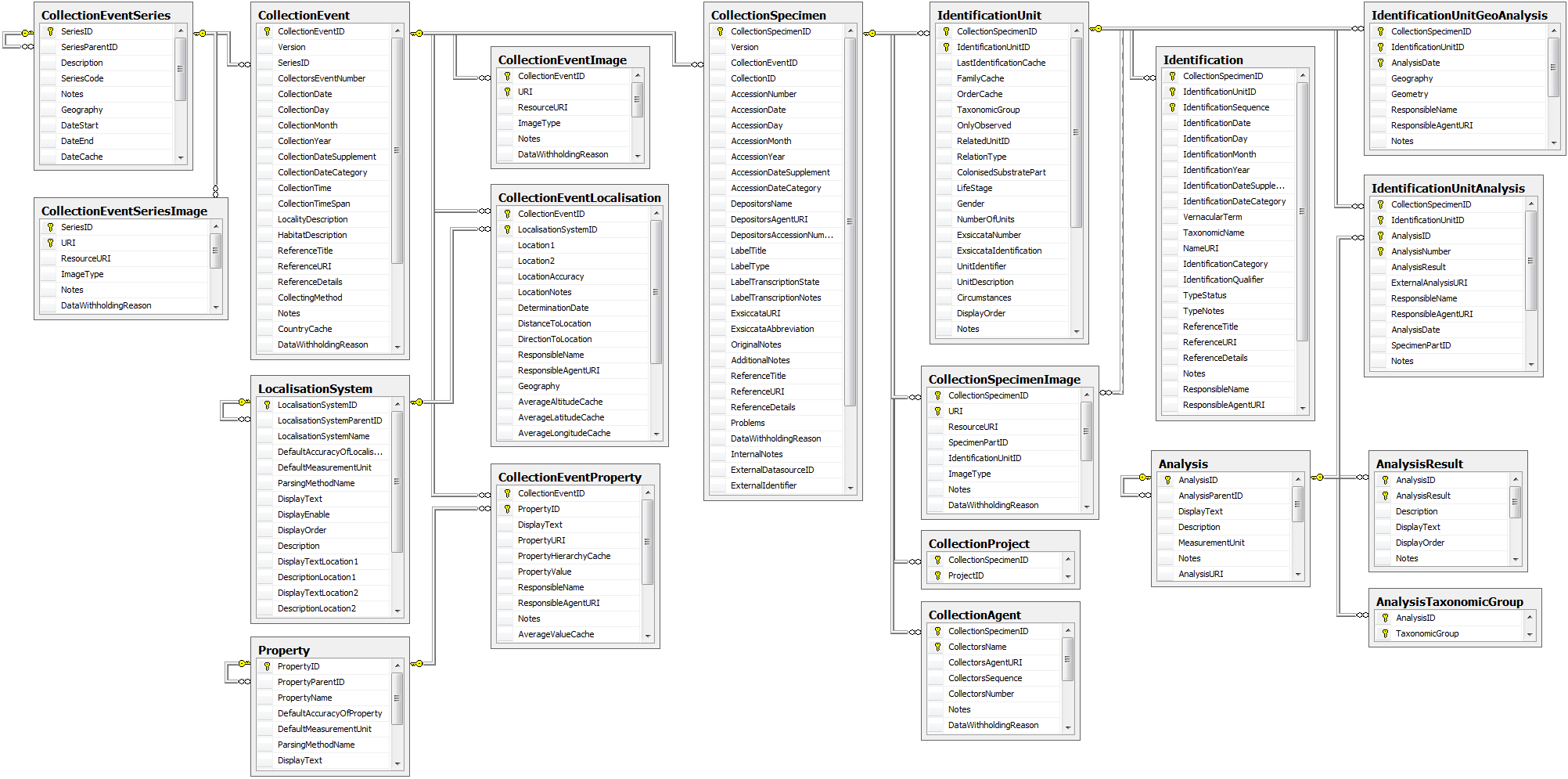Select the ExternalDatasourceID field
Viewport: 1568px width, 779px height.
776,470
